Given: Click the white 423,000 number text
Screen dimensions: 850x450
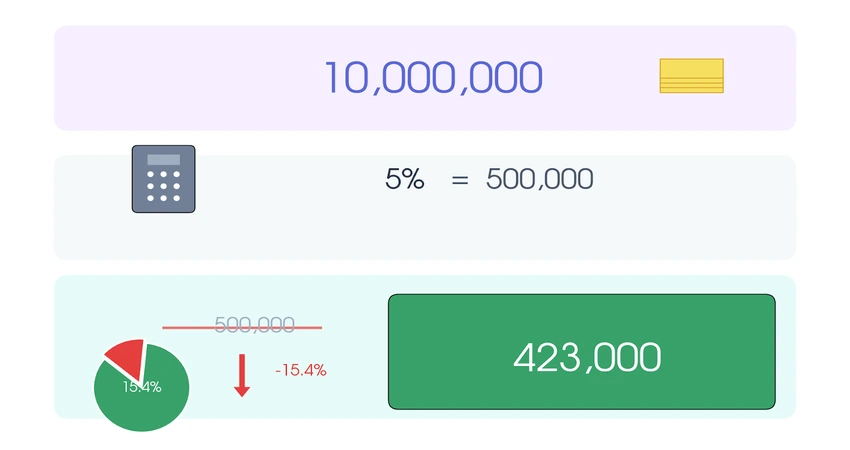Looking at the screenshot, I should (586, 357).
